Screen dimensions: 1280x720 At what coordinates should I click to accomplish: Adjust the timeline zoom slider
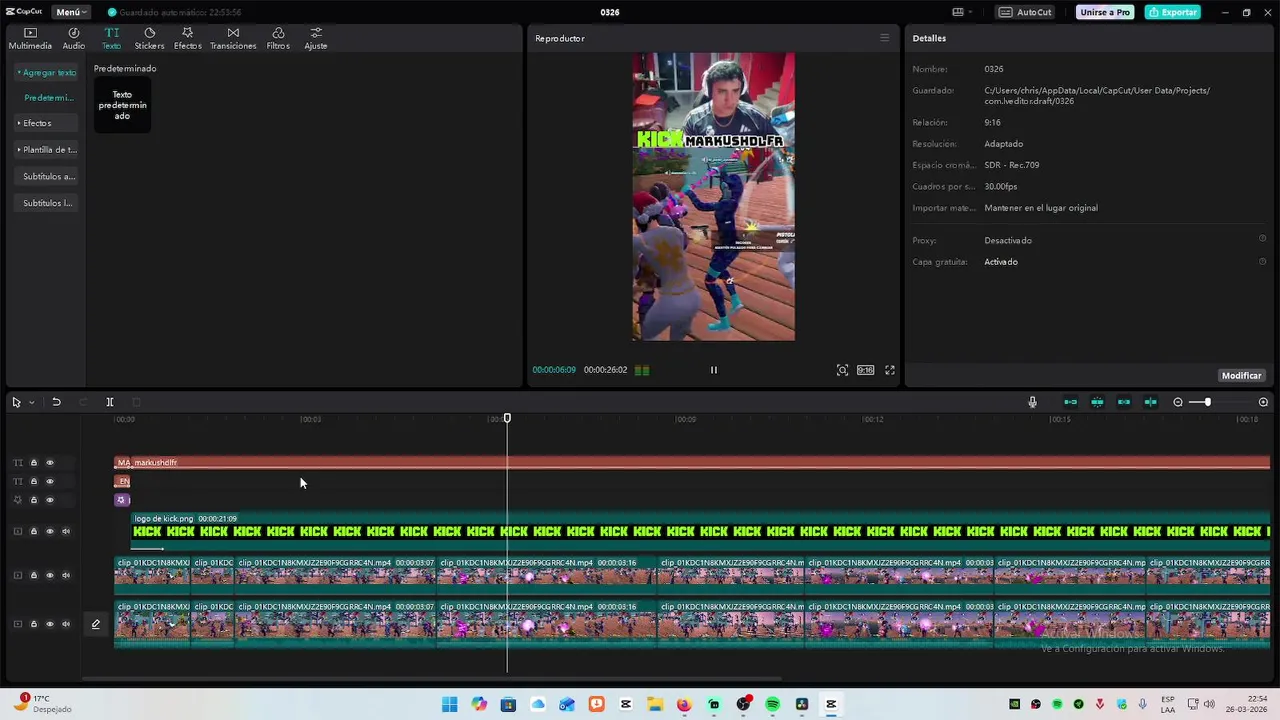coord(1207,402)
